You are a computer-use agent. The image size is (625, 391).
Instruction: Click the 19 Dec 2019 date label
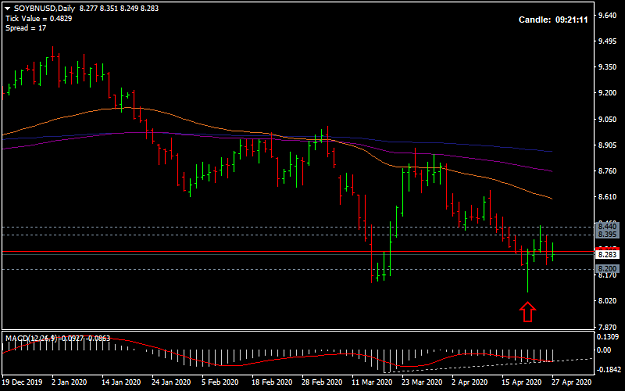pyautogui.click(x=22, y=382)
